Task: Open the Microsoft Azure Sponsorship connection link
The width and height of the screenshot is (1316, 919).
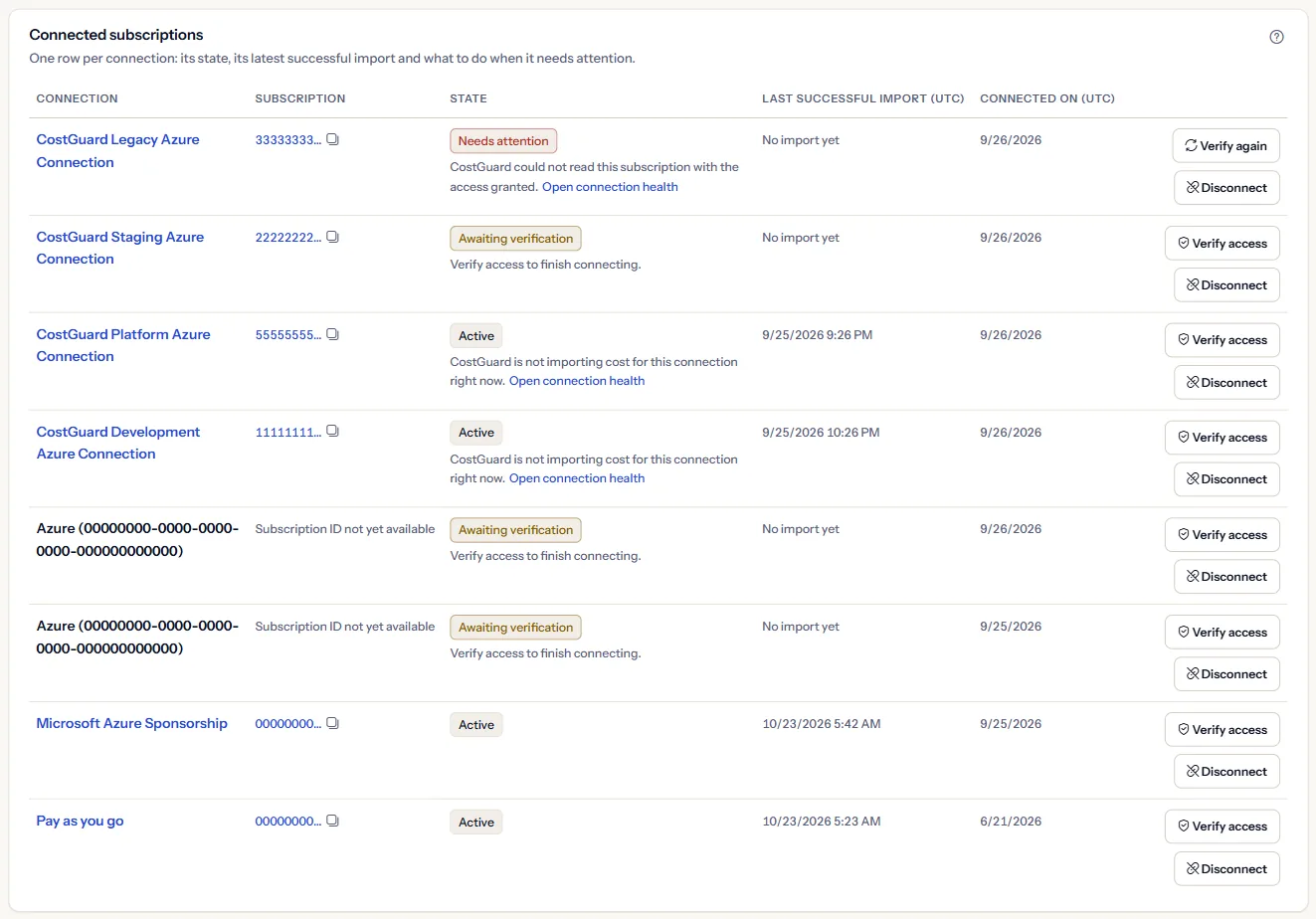Action: [x=132, y=724]
